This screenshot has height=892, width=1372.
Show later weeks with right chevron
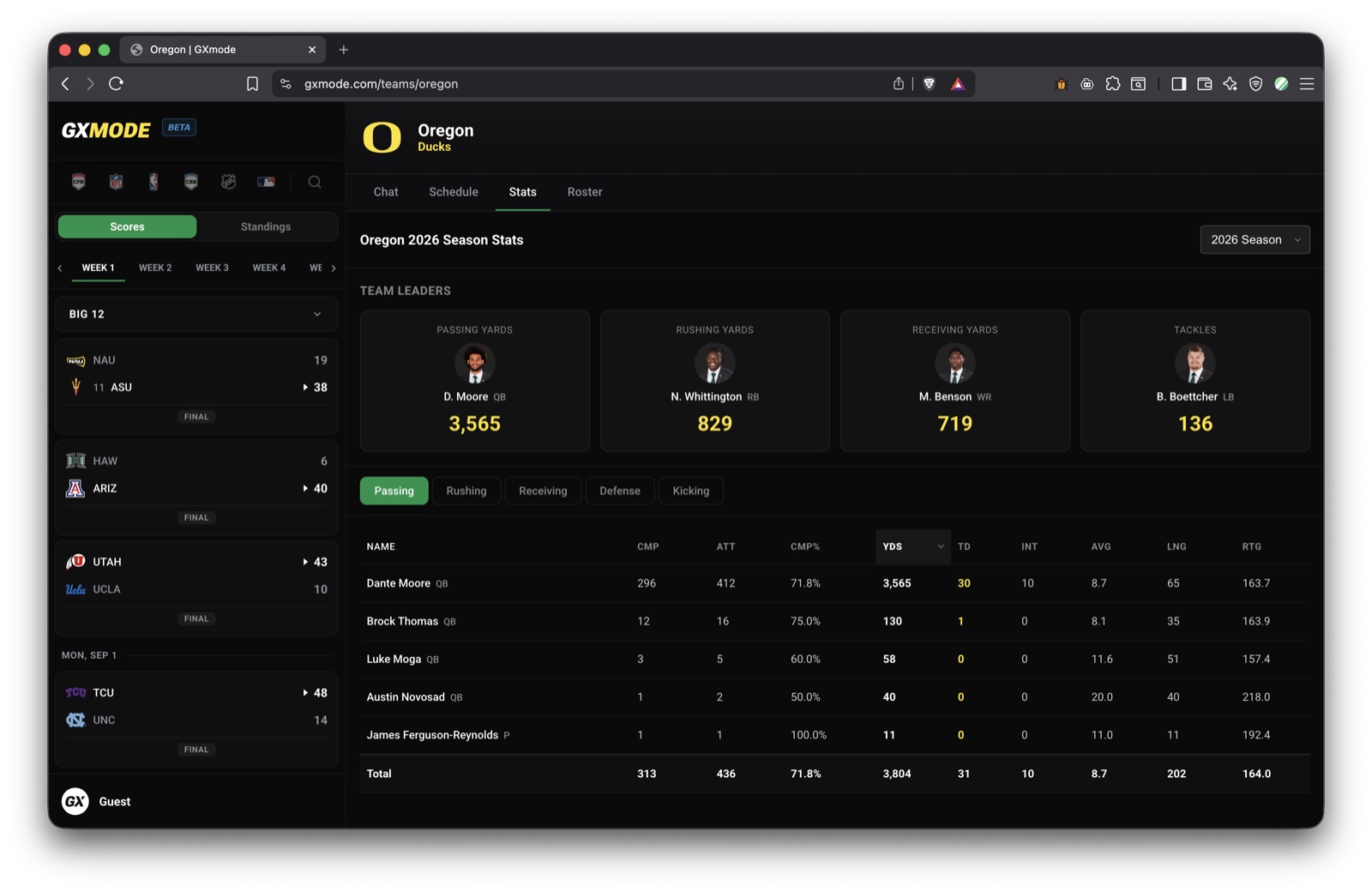[333, 268]
